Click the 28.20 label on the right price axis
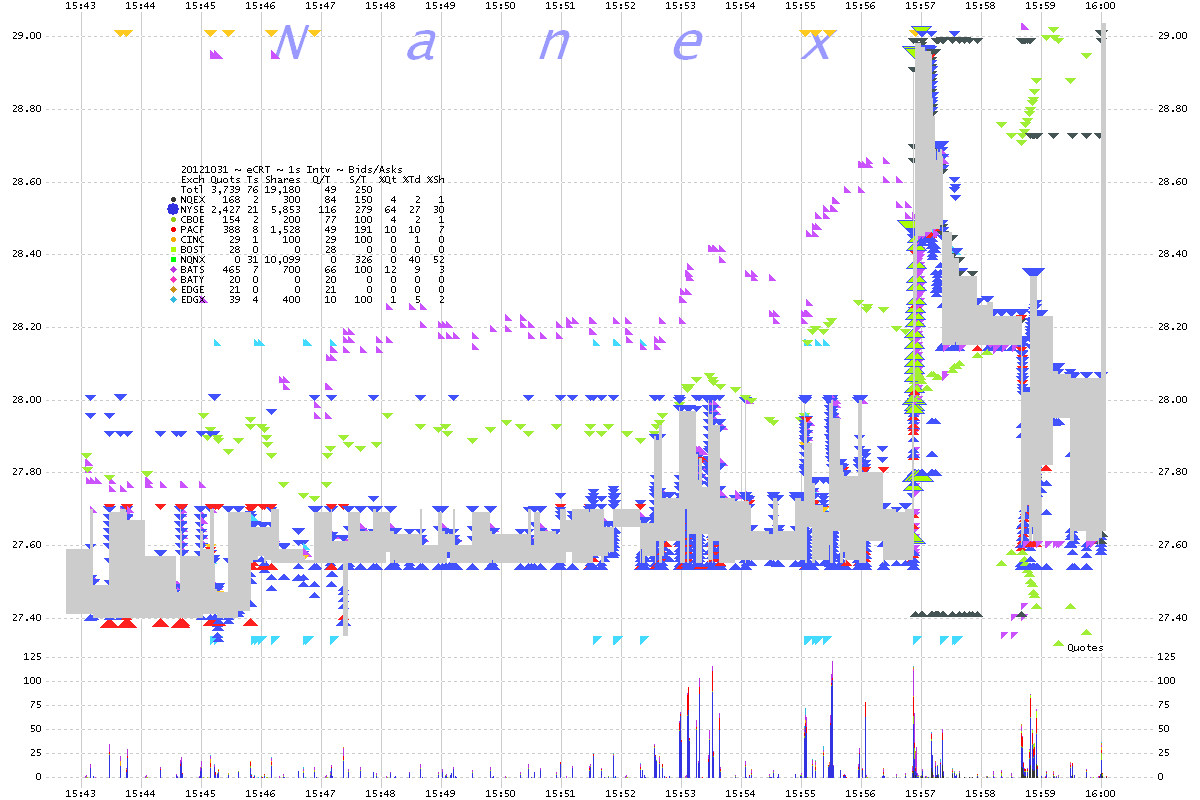The height and width of the screenshot is (800, 1200). (1171, 327)
